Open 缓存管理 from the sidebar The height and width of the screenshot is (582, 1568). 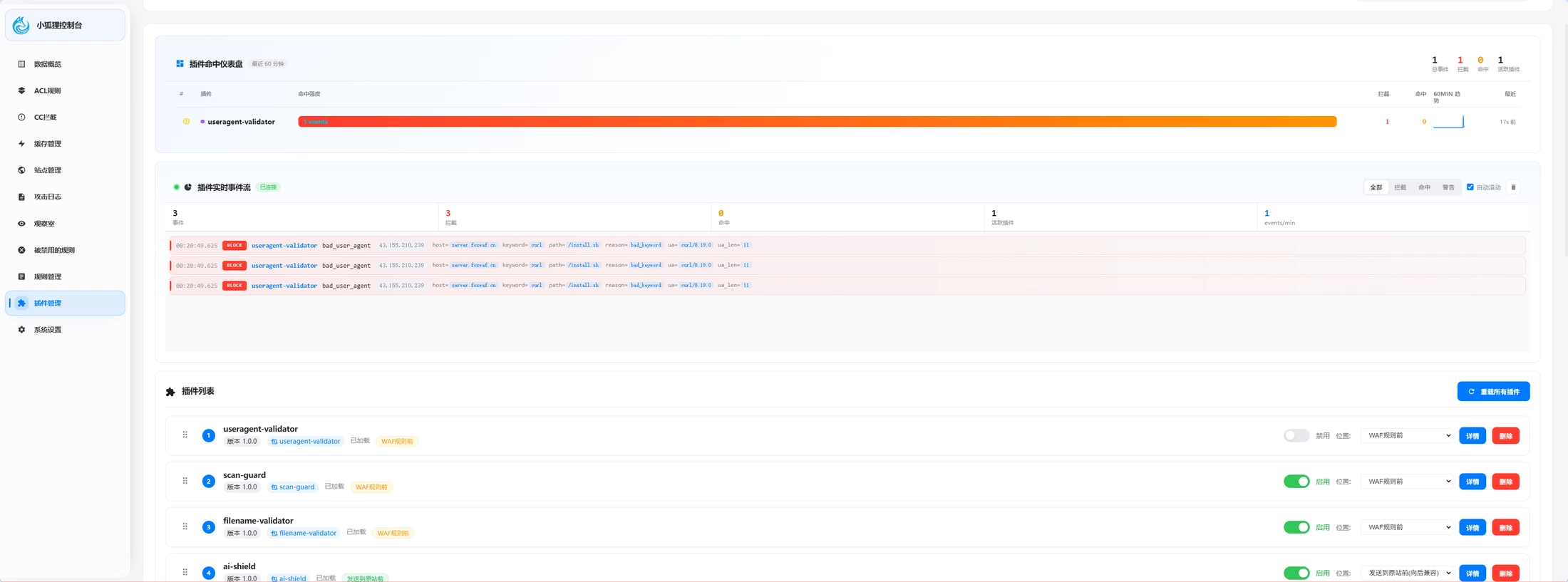pos(65,144)
